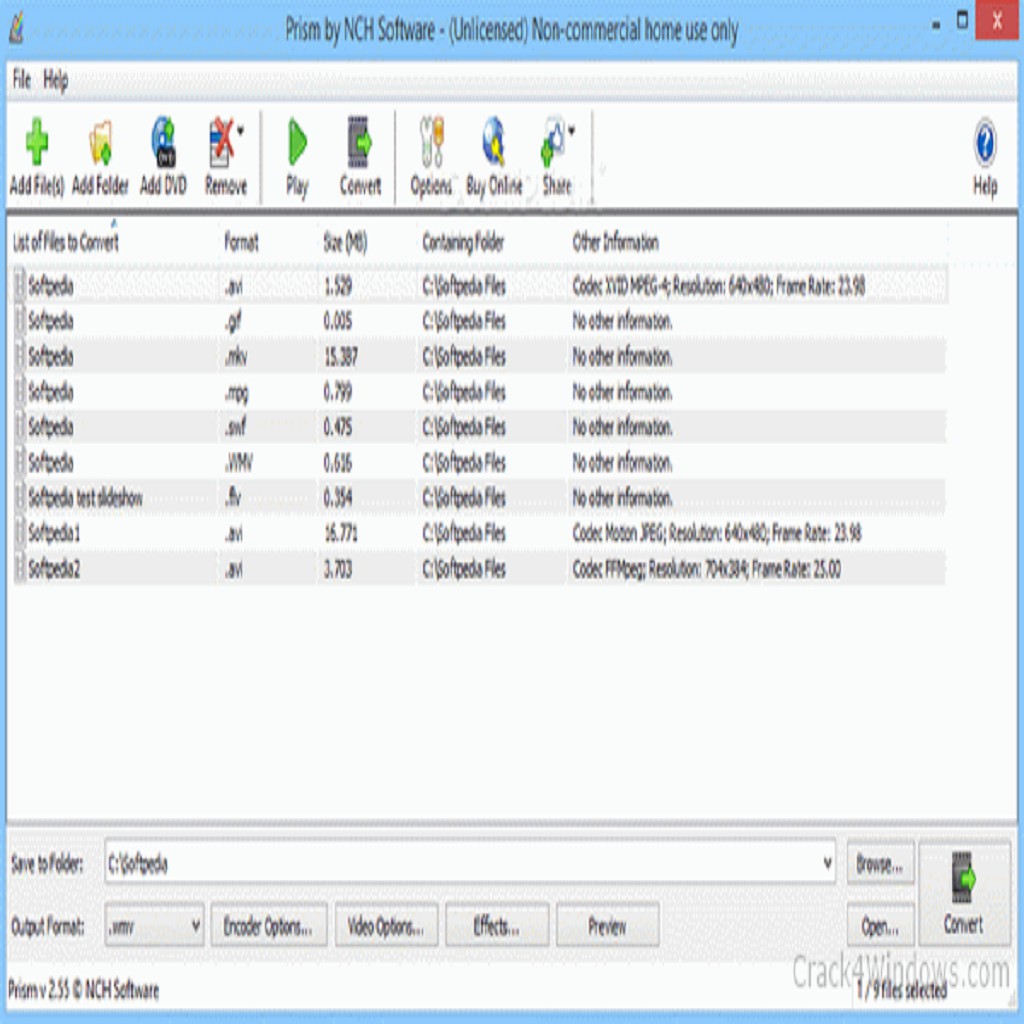Click the Add Folder toolbar icon
Screen dimensions: 1024x1024
[x=100, y=157]
